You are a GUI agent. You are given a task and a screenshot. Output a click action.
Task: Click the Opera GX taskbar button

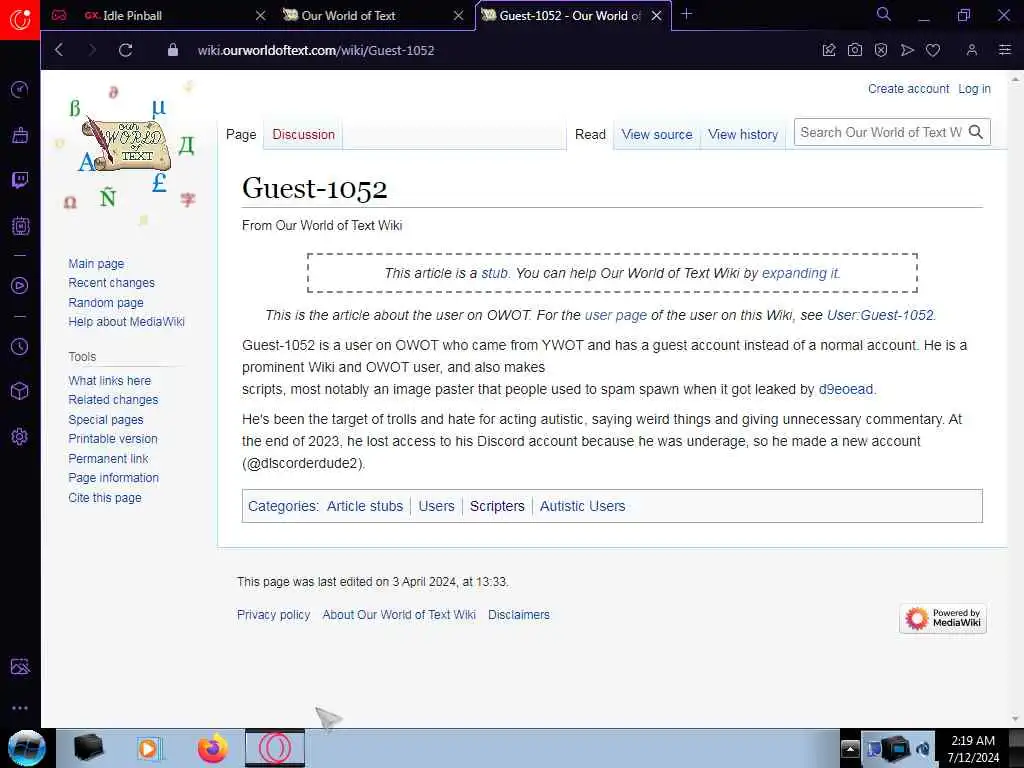point(275,748)
